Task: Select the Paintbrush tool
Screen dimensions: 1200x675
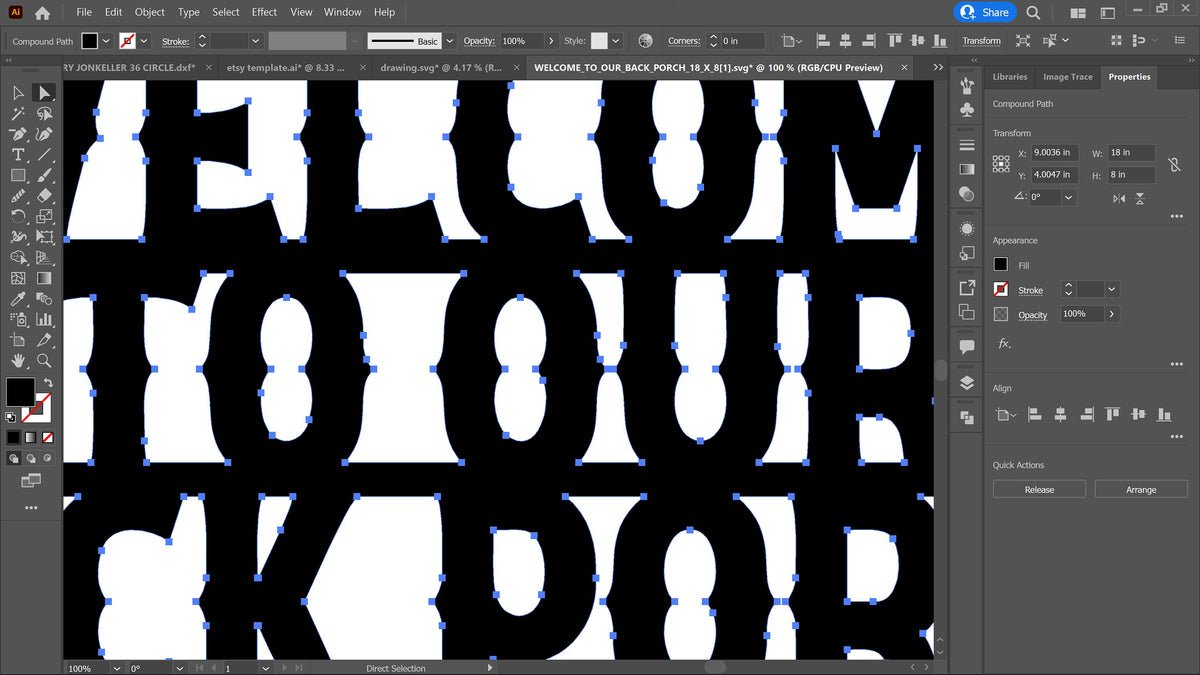Action: coord(44,175)
